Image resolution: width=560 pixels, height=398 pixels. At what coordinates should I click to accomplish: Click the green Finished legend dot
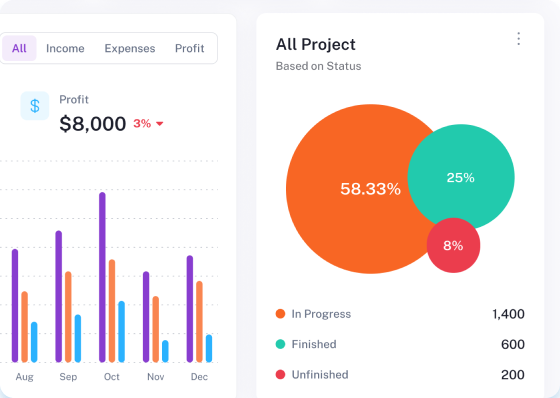280,344
